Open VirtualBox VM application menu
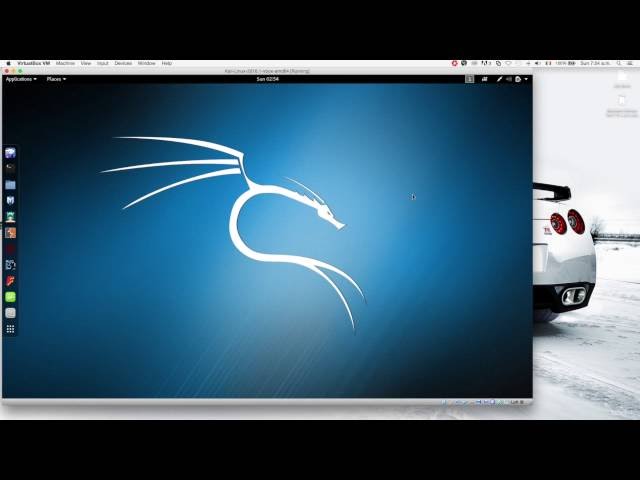Viewport: 640px width, 480px height. point(33,64)
